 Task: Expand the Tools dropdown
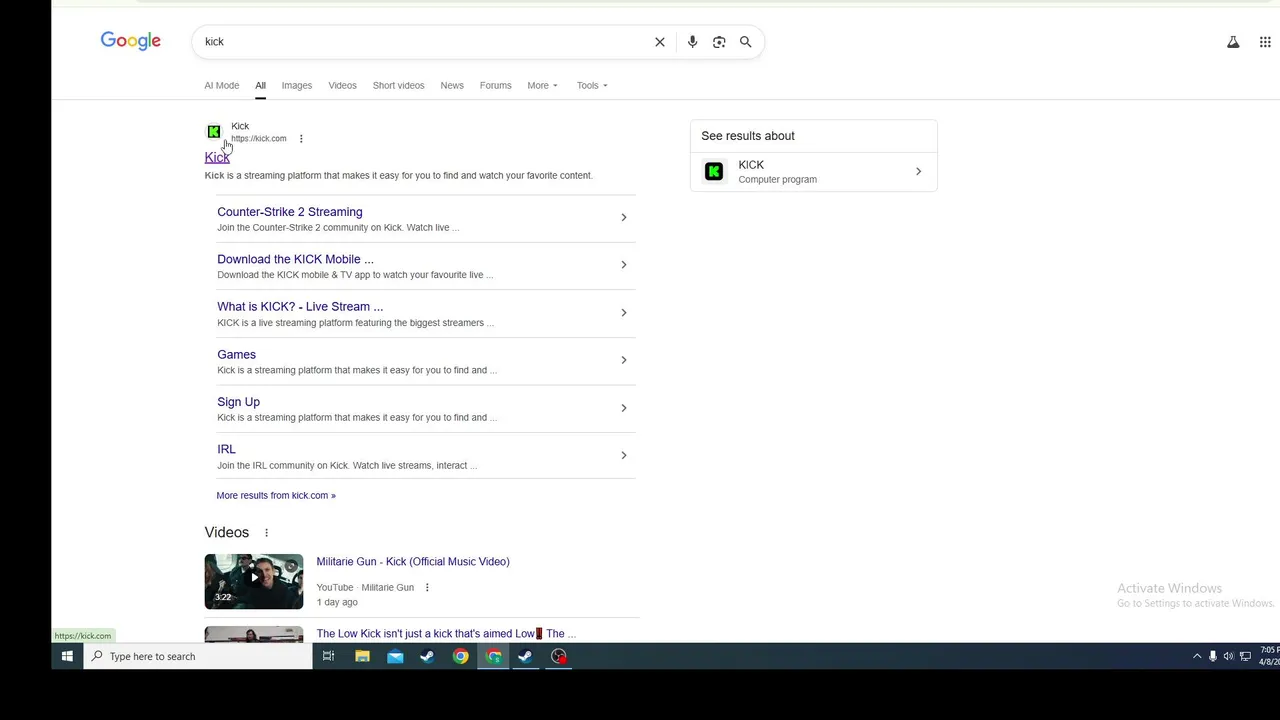point(592,85)
